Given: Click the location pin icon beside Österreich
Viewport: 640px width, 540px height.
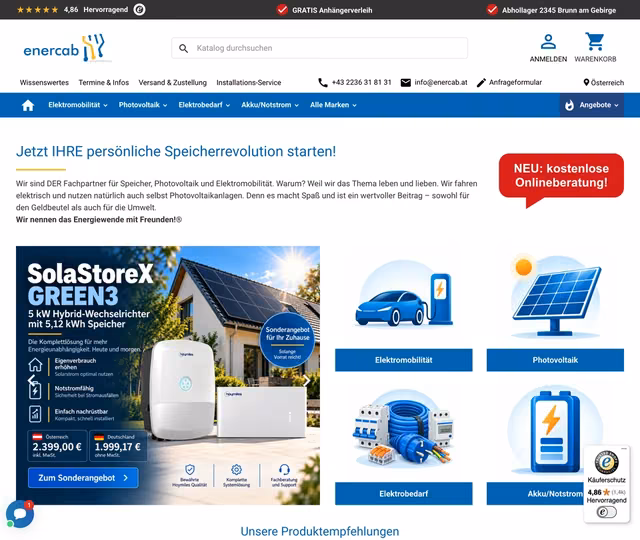Looking at the screenshot, I should tap(586, 82).
